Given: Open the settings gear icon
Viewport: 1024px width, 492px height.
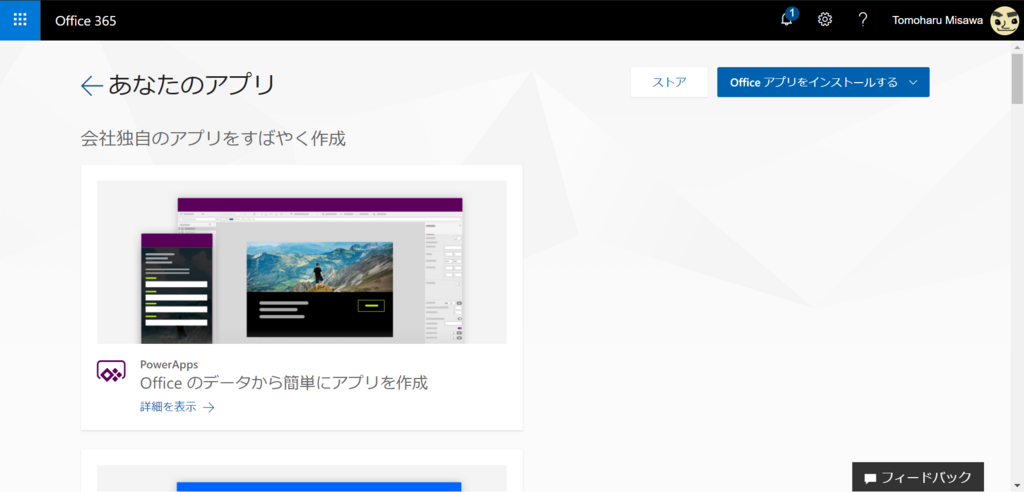Looking at the screenshot, I should 825,20.
